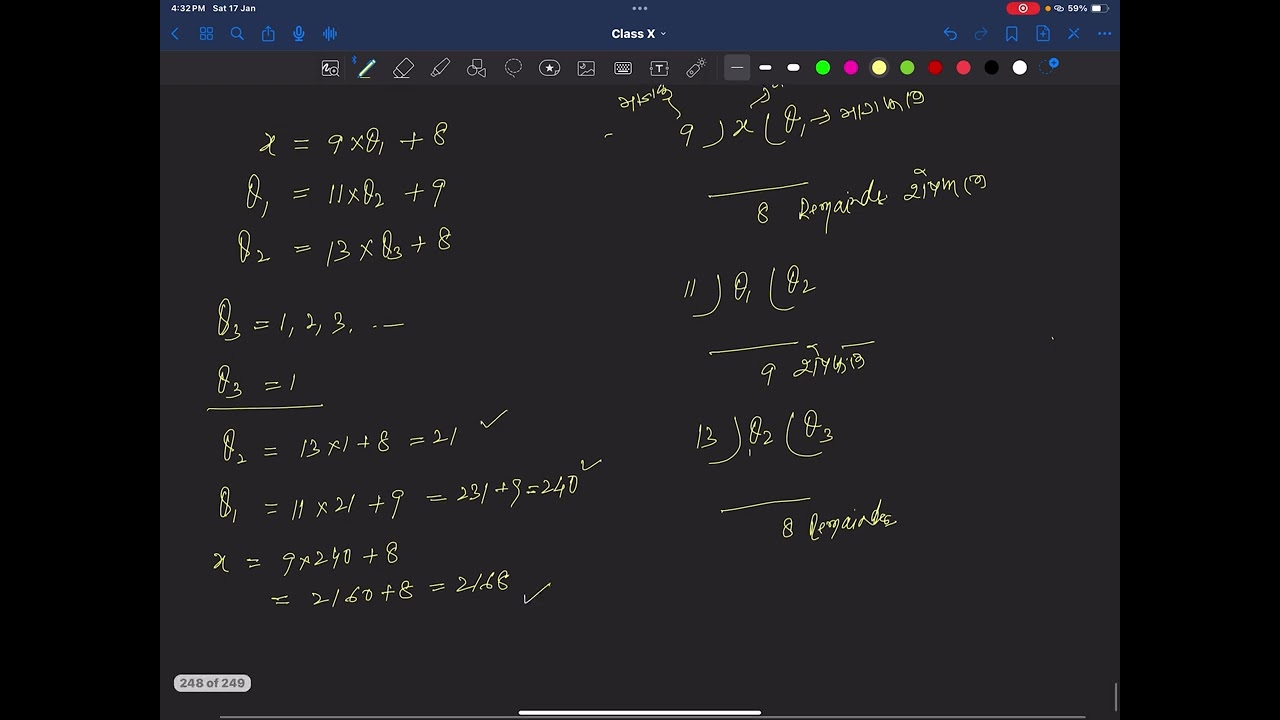Pick the lime green pen color
The height and width of the screenshot is (720, 1280).
[907, 68]
